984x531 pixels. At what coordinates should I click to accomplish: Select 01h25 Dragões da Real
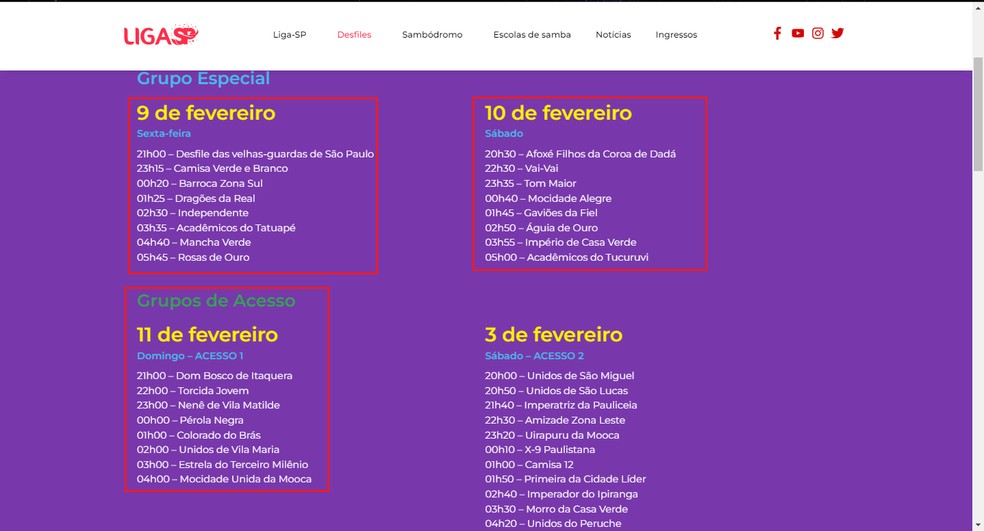pos(196,198)
